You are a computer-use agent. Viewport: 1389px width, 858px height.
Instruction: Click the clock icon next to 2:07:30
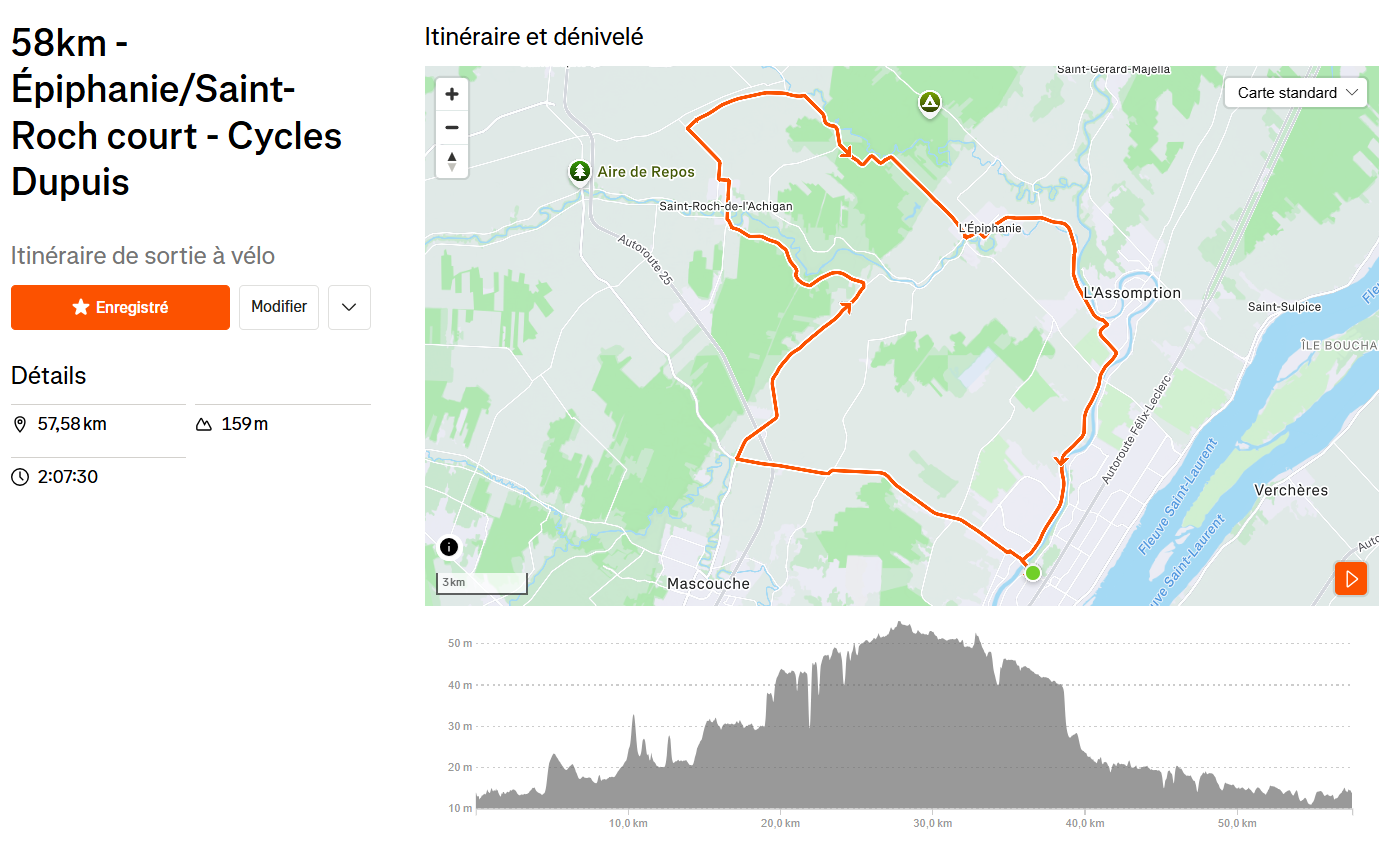(20, 477)
